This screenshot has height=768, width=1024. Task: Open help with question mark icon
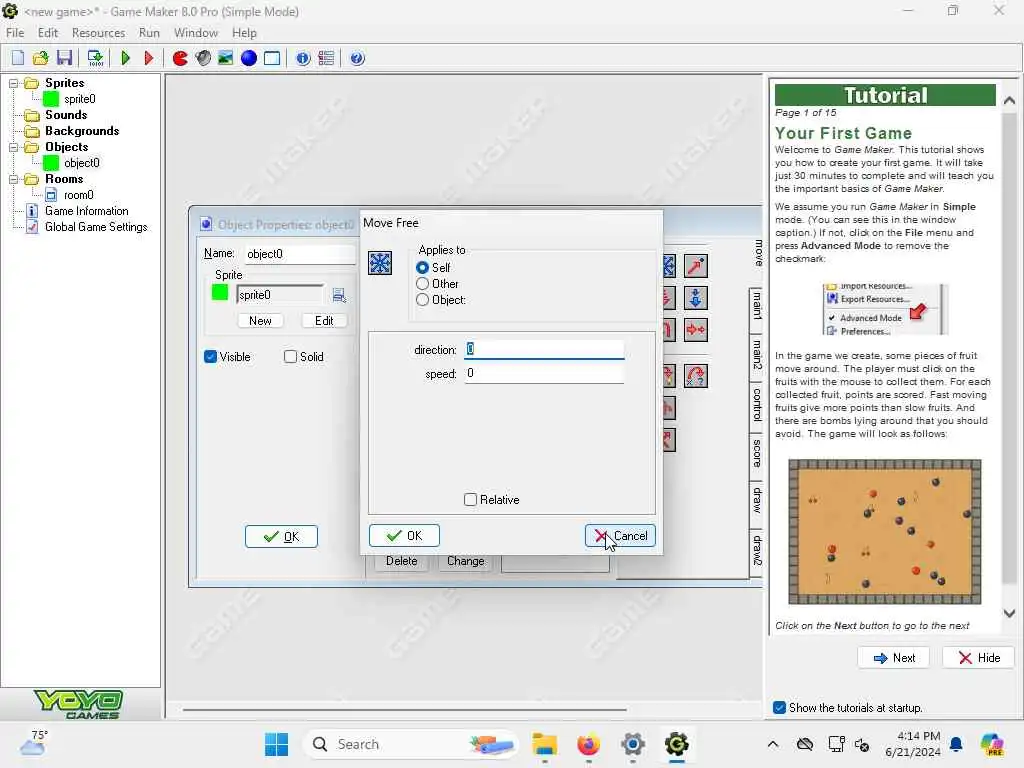point(357,58)
